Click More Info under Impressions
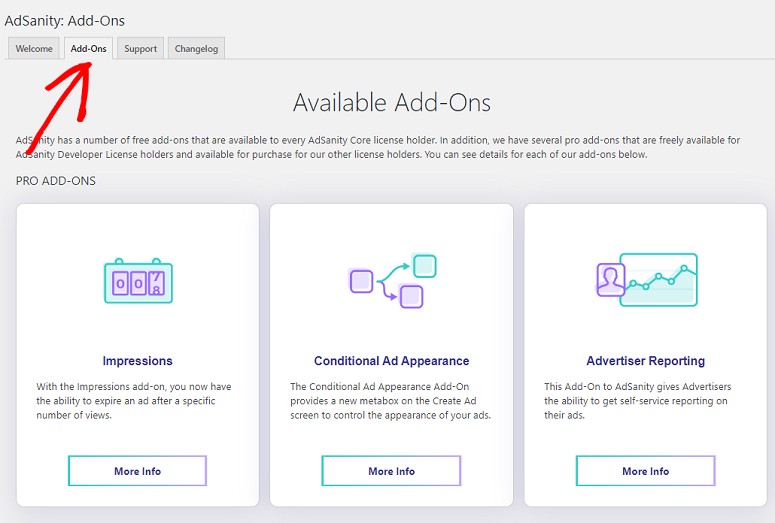The width and height of the screenshot is (775, 523). pos(137,471)
